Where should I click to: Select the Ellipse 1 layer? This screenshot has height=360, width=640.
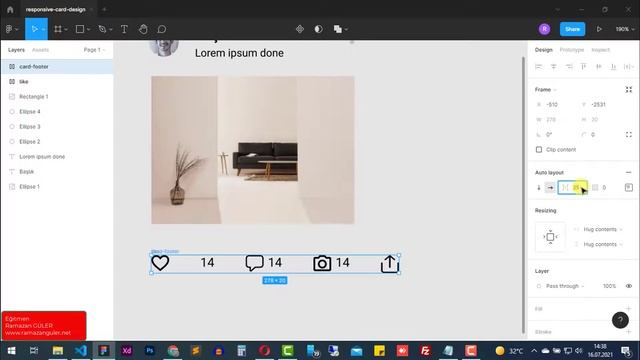tap(57, 187)
